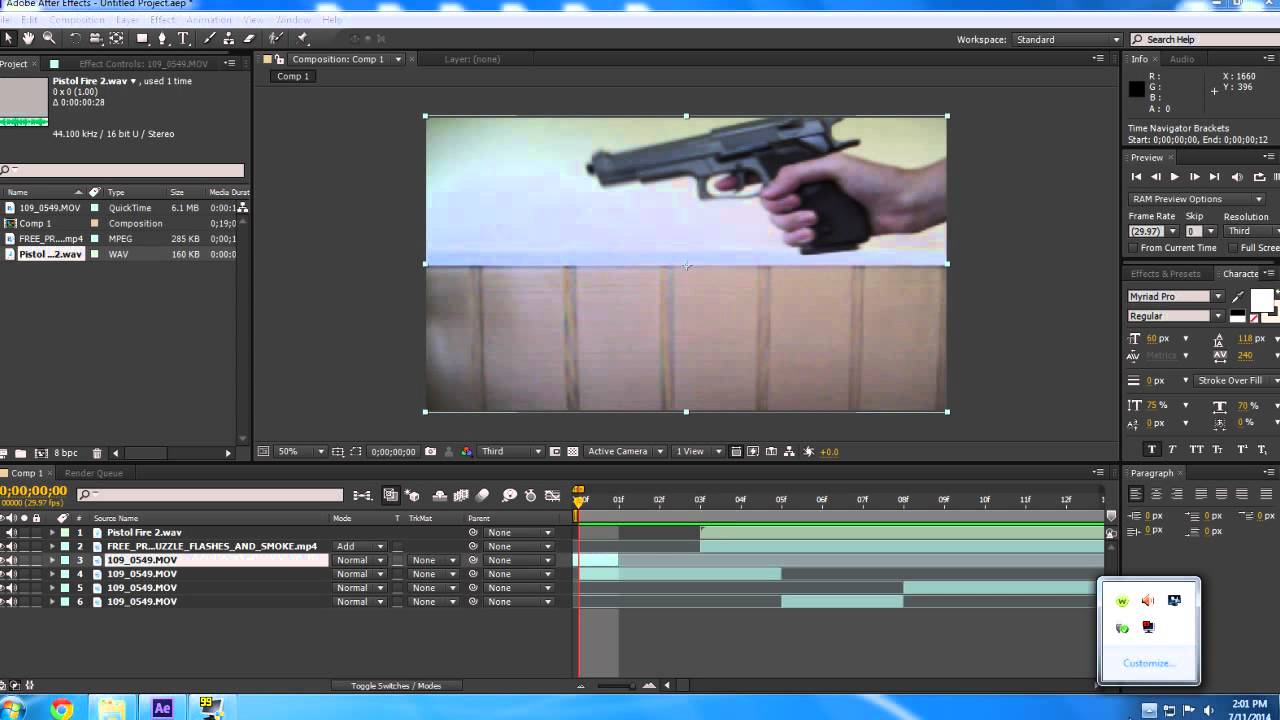The height and width of the screenshot is (720, 1280).
Task: Select the Comp 1 breadcrumb tab in viewer
Action: (293, 76)
